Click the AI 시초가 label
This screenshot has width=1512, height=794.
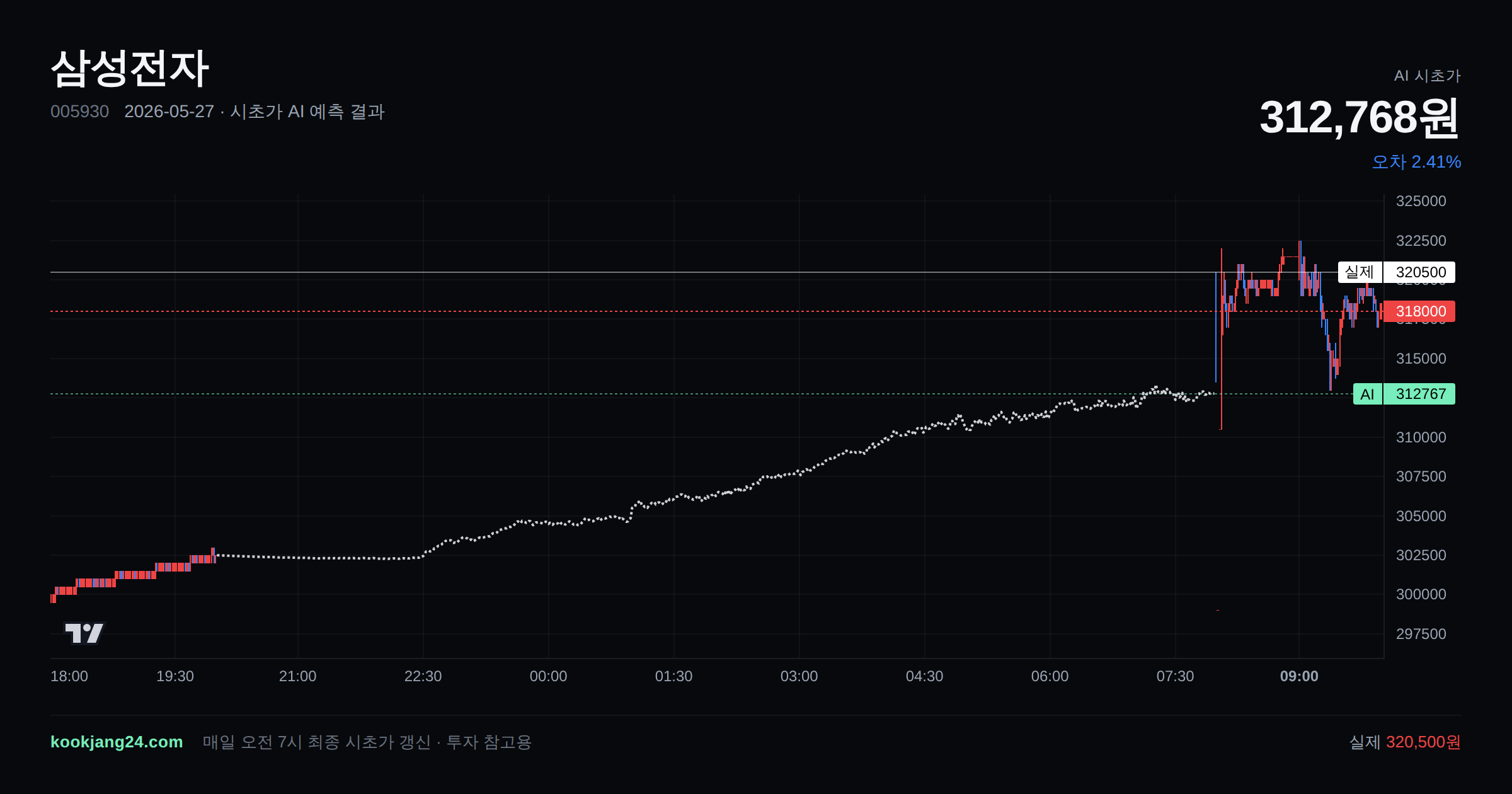point(1427,76)
